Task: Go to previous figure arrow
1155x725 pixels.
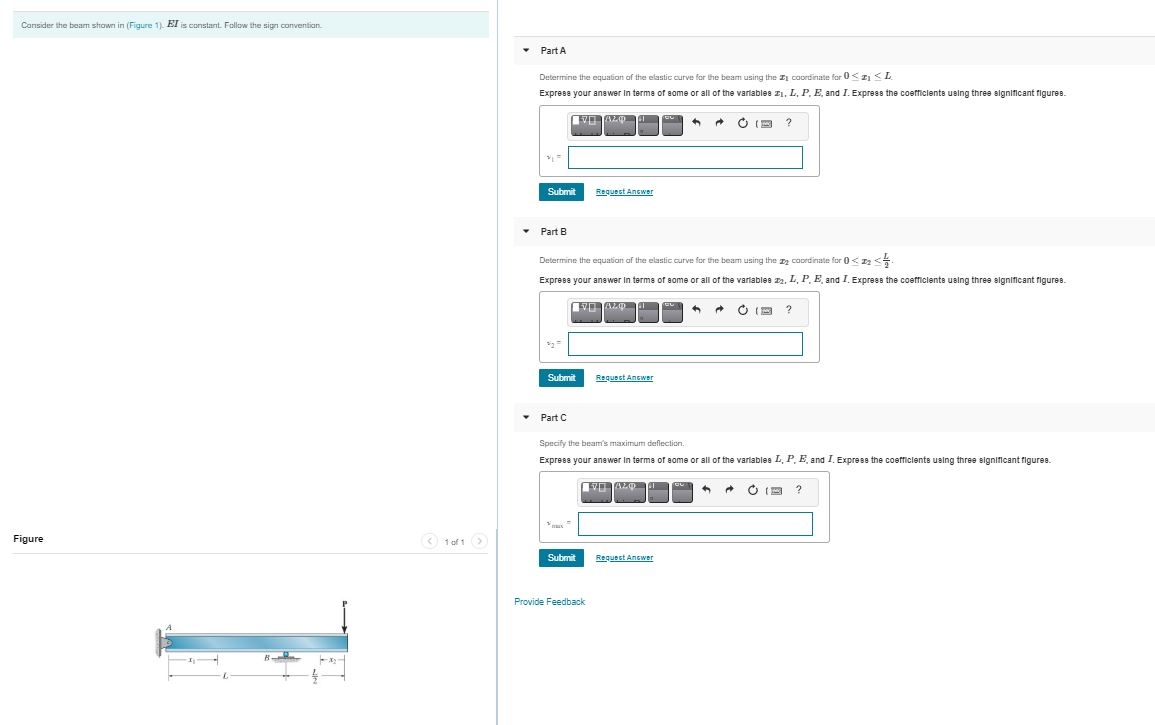Action: pyautogui.click(x=429, y=542)
